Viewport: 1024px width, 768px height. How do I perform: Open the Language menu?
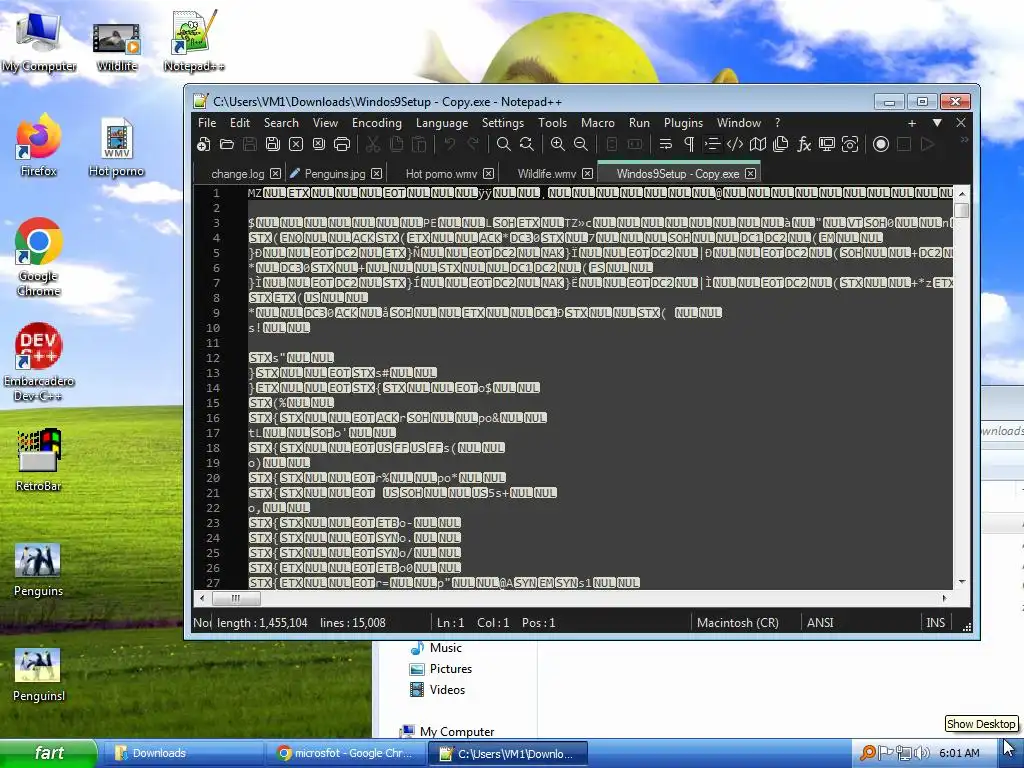click(442, 123)
